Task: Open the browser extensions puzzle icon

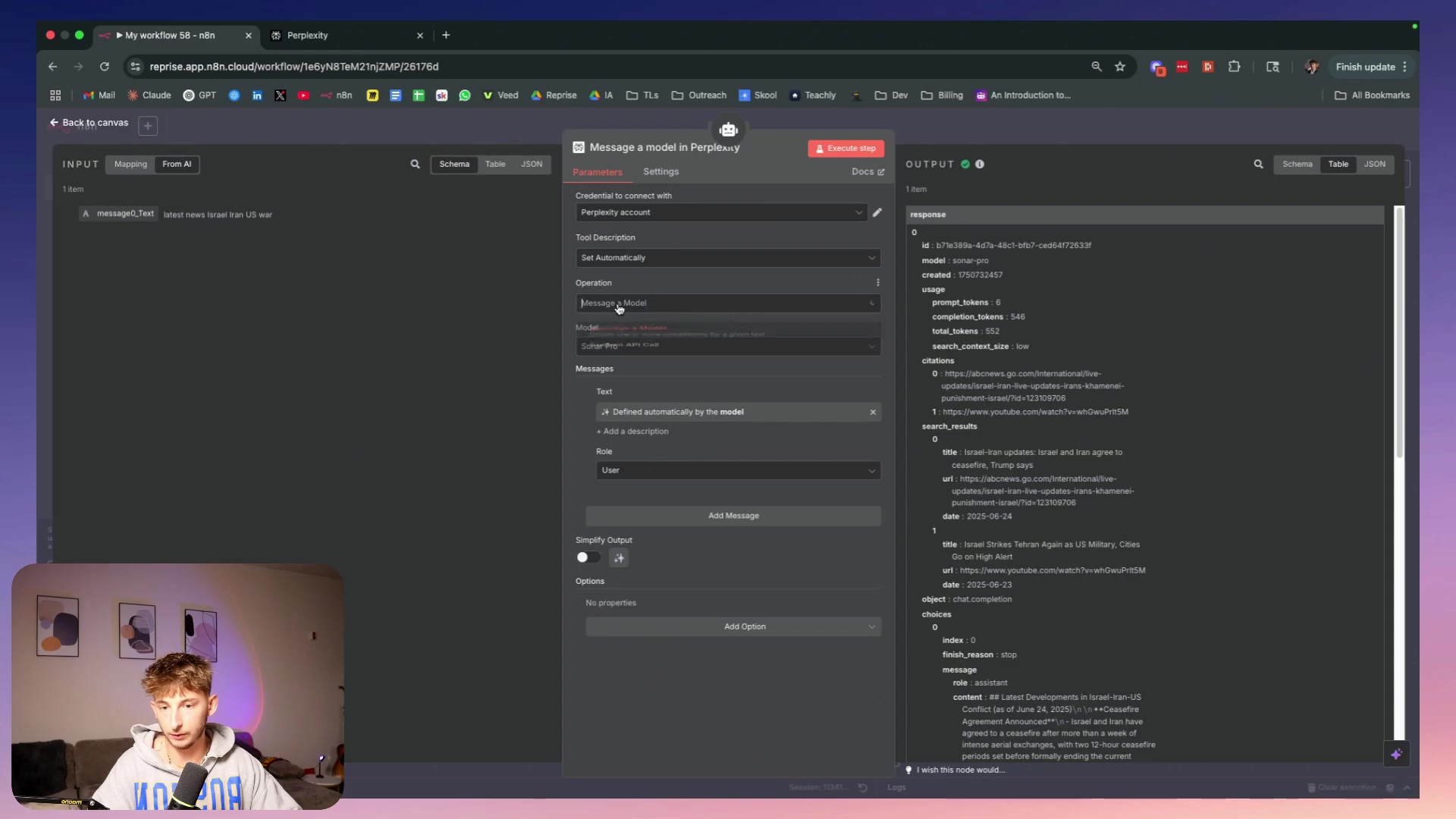Action: 1235,67
